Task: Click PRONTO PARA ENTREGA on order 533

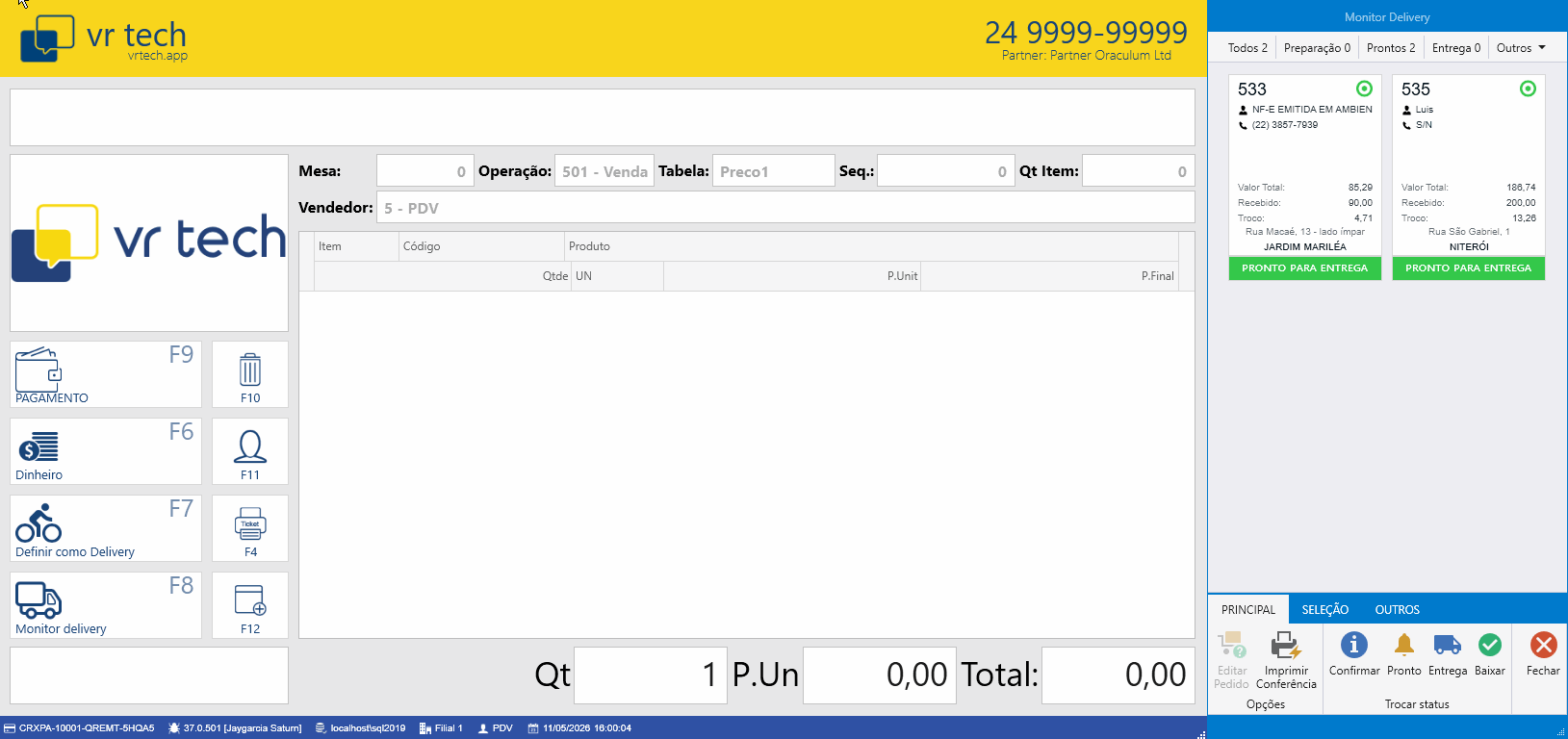Action: [x=1305, y=268]
